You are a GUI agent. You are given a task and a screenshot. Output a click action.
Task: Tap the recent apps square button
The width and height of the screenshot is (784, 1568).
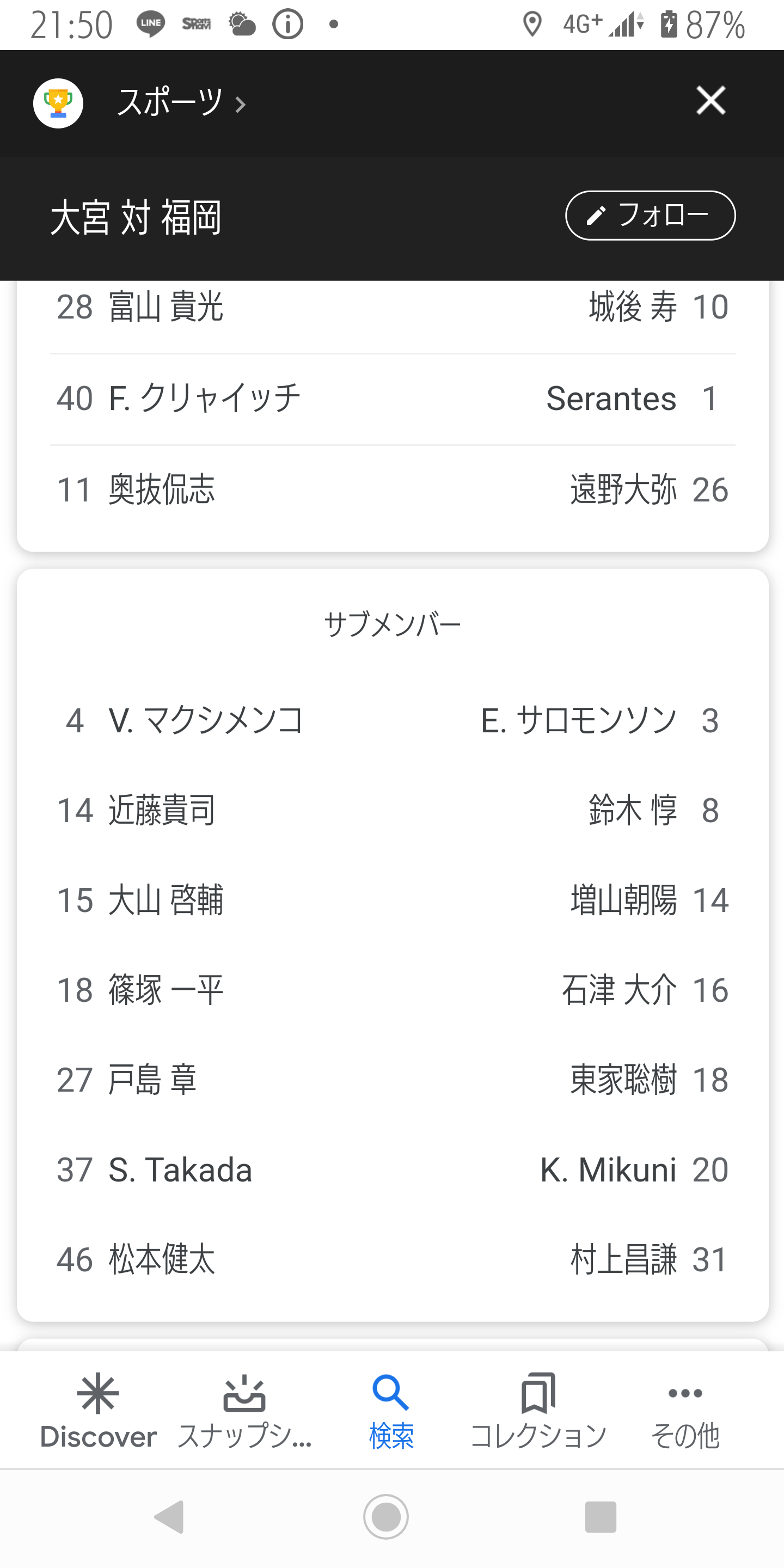click(600, 1516)
